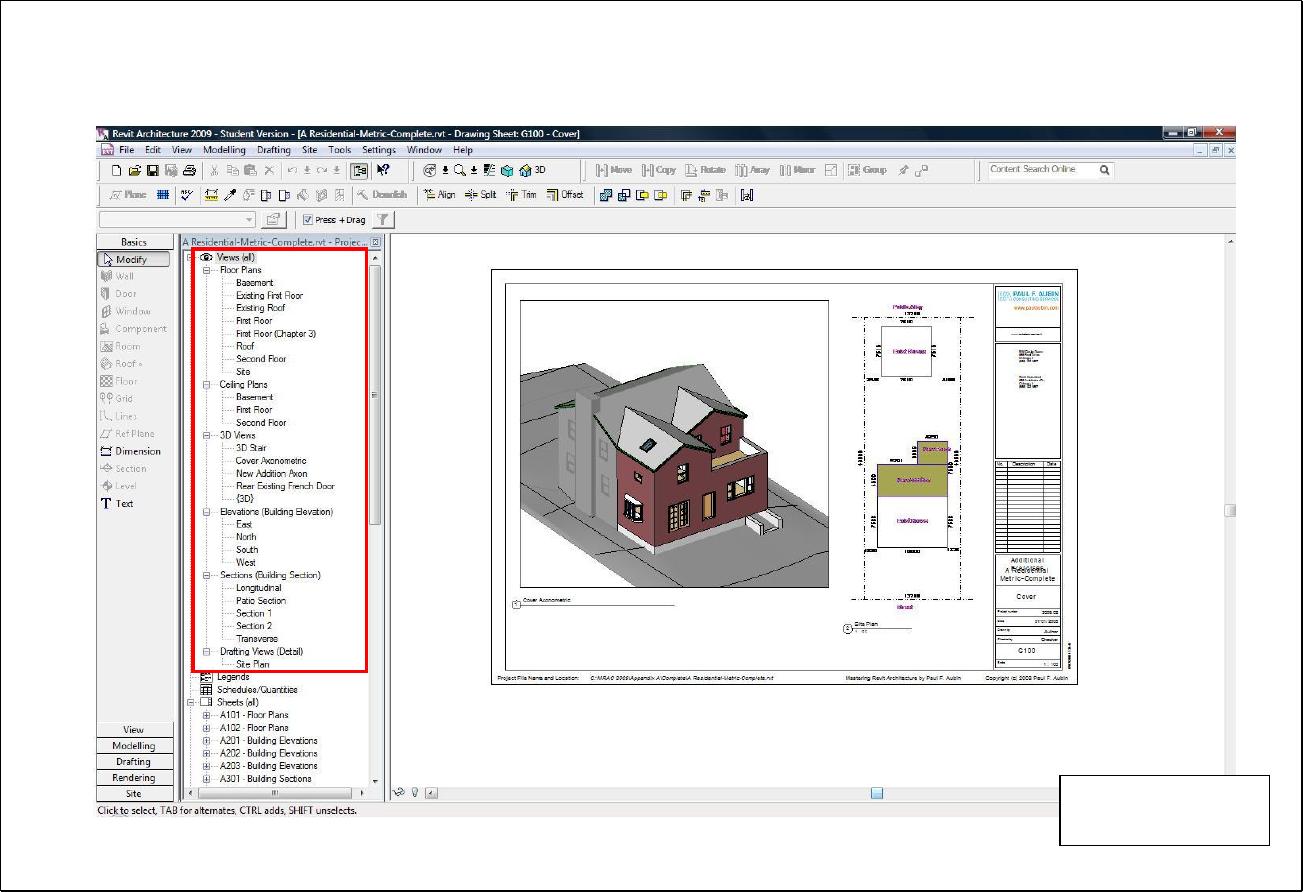Open the type selector dropdown
The height and width of the screenshot is (892, 1303).
pos(249,220)
